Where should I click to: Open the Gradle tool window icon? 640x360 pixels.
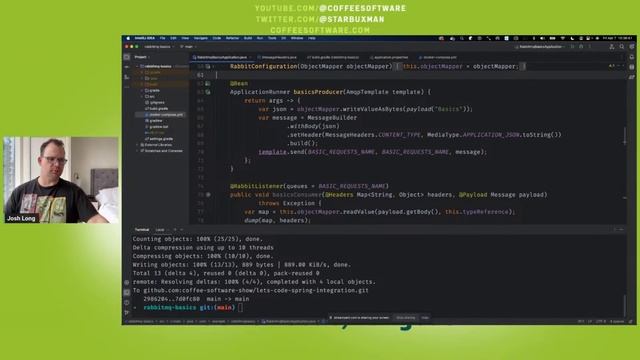(632, 77)
